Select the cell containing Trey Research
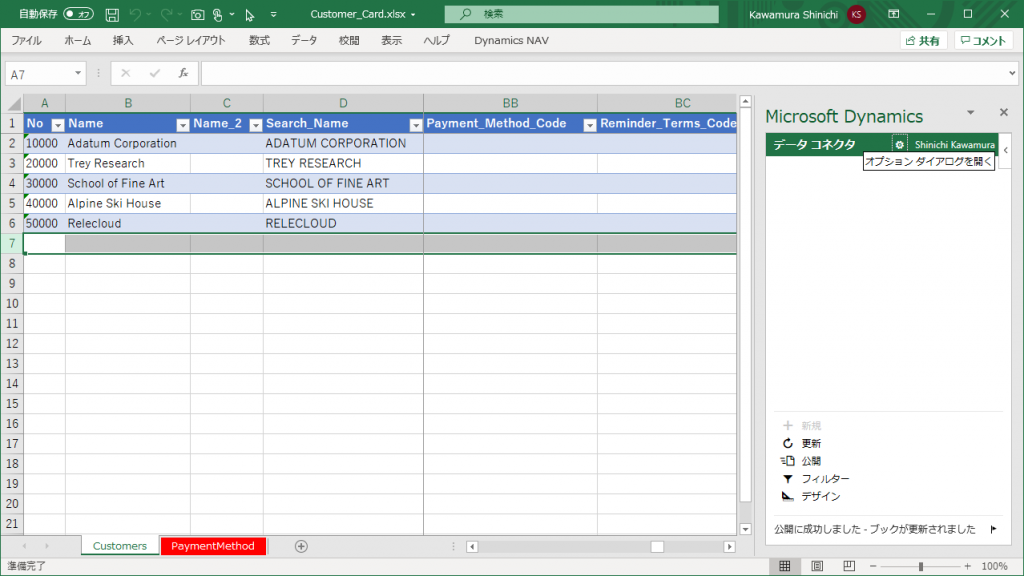This screenshot has width=1024, height=576. point(128,163)
